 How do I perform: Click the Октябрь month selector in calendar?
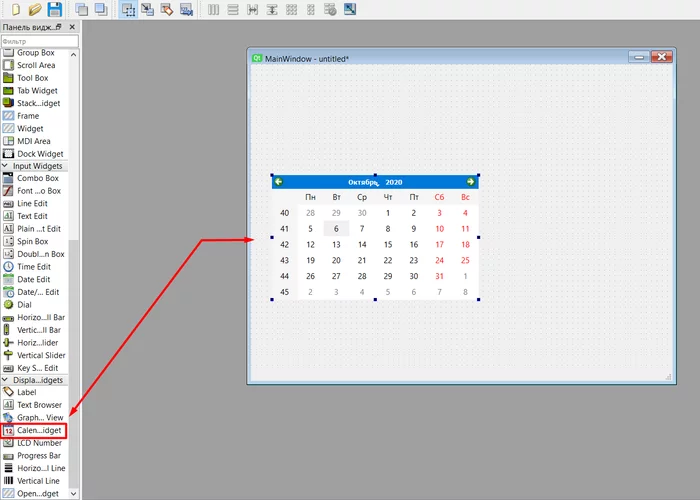[x=363, y=182]
